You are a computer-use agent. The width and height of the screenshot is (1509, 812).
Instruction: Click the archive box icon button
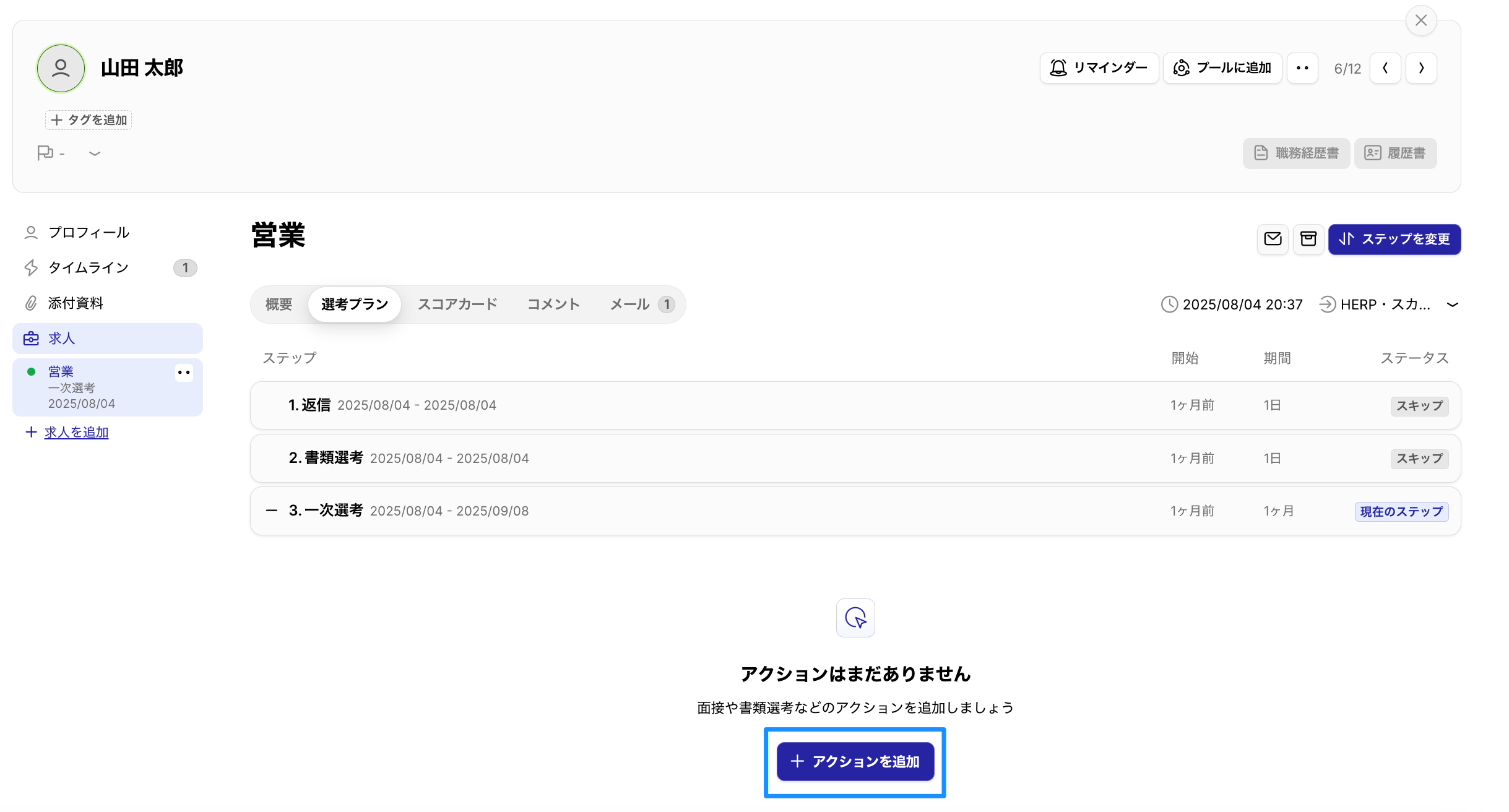(1308, 239)
